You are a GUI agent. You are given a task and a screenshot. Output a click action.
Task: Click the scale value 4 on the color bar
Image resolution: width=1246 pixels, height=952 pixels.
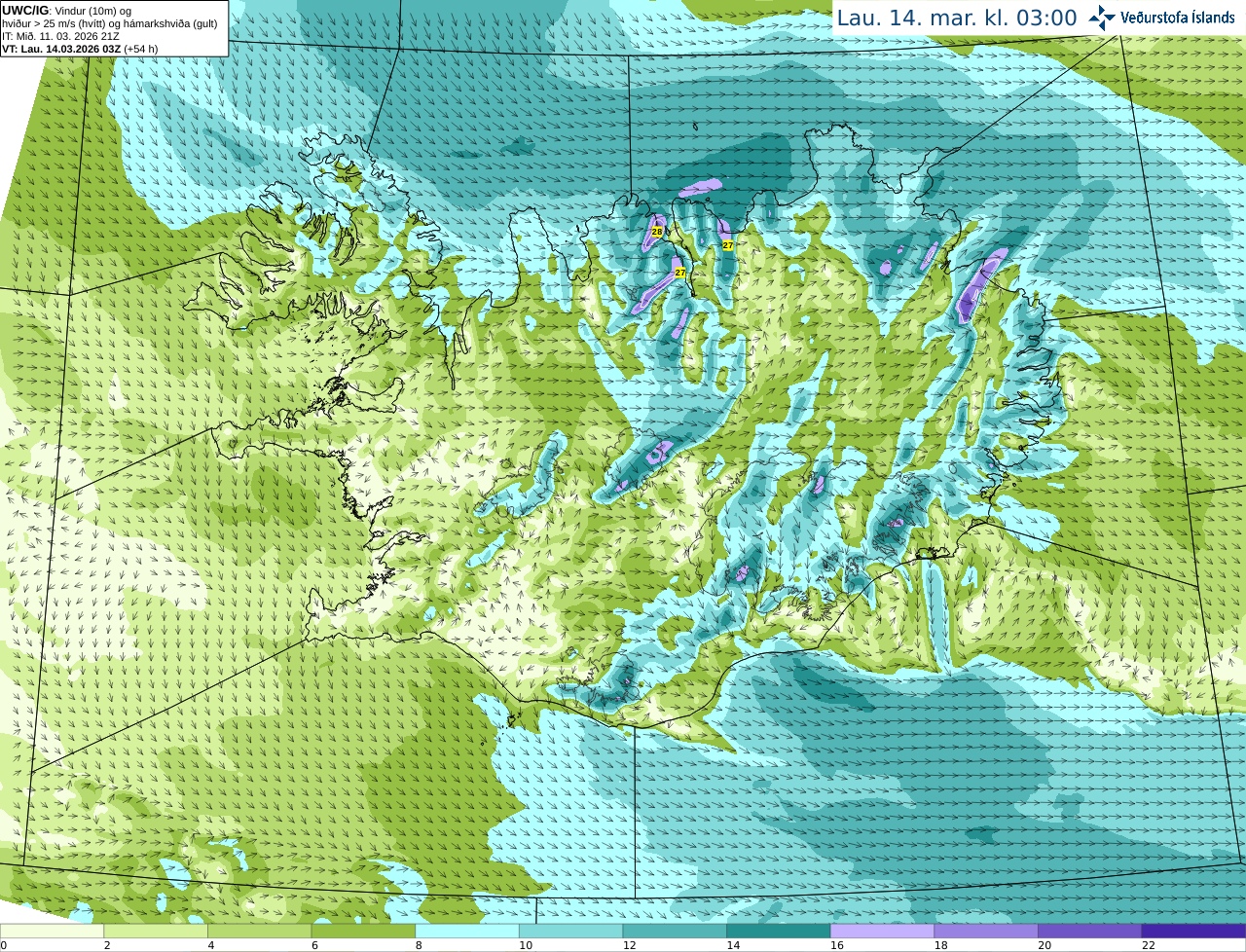tap(211, 945)
